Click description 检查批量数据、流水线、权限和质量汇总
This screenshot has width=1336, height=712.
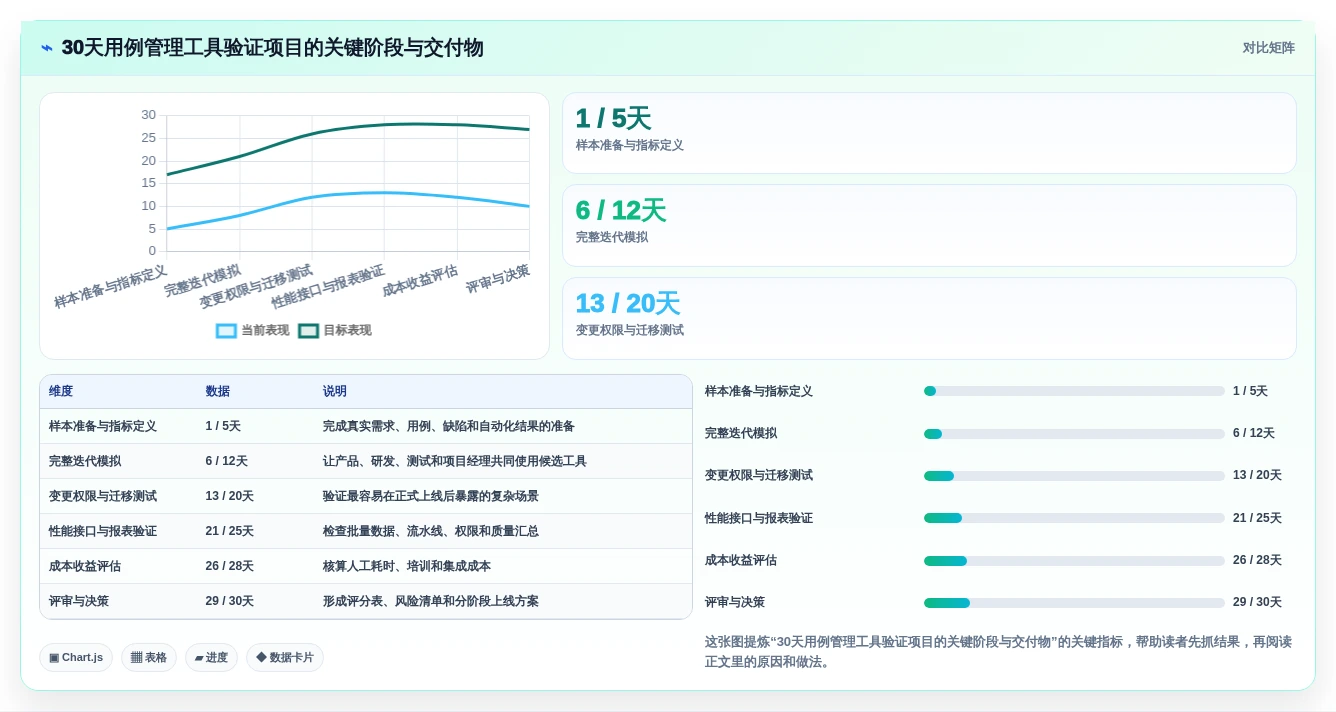click(x=431, y=531)
